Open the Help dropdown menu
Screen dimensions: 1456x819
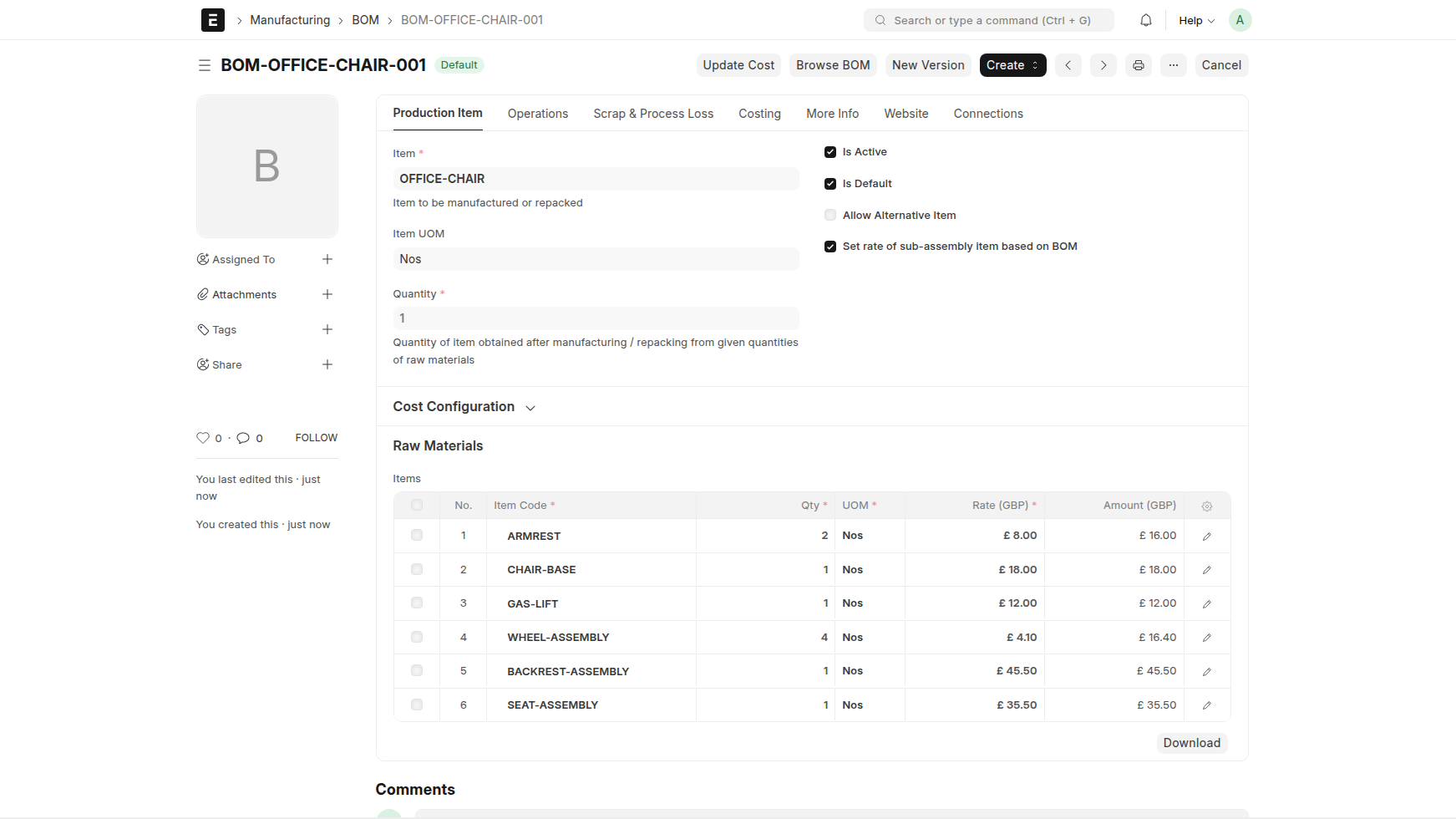pos(1196,21)
